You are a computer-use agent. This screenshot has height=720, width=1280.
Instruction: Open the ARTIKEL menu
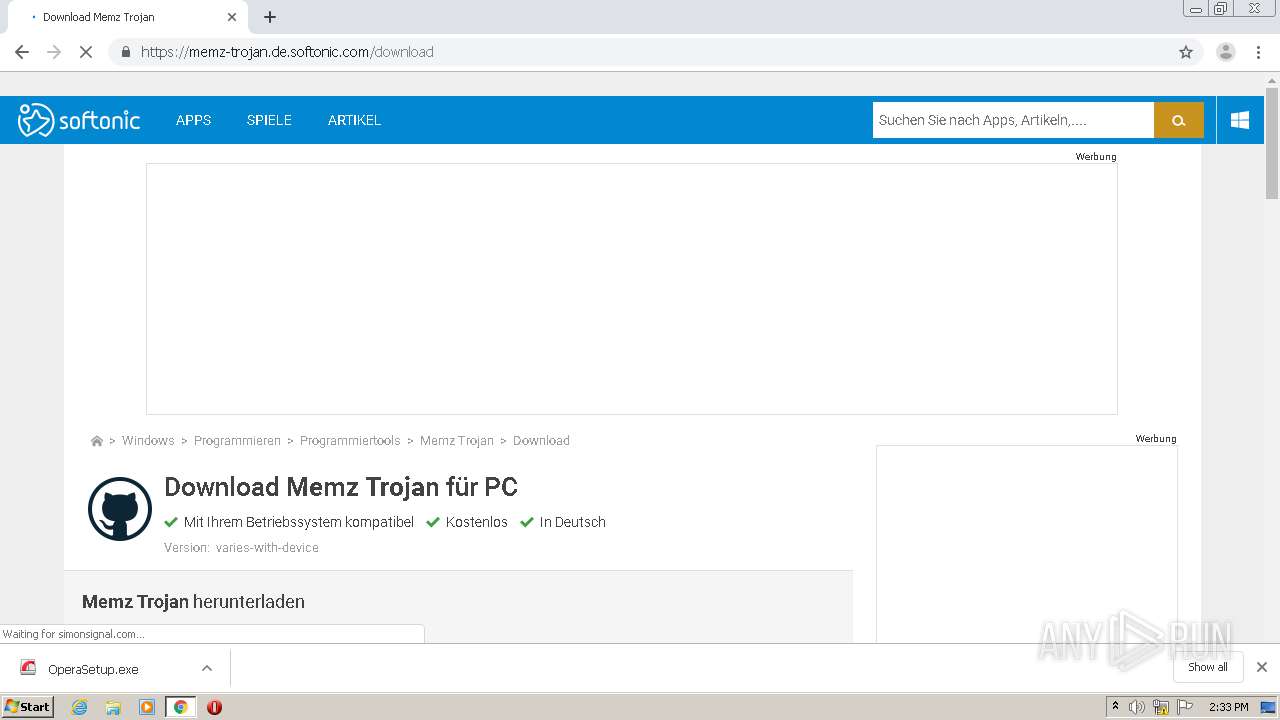(x=354, y=120)
